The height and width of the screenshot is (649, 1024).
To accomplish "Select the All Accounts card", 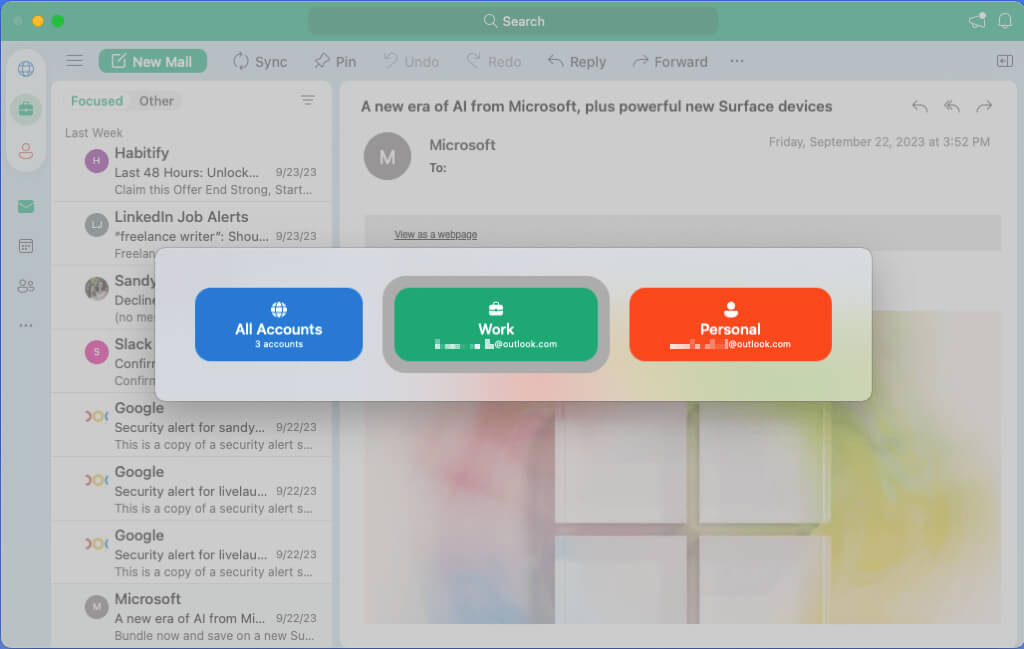I will click(x=279, y=324).
